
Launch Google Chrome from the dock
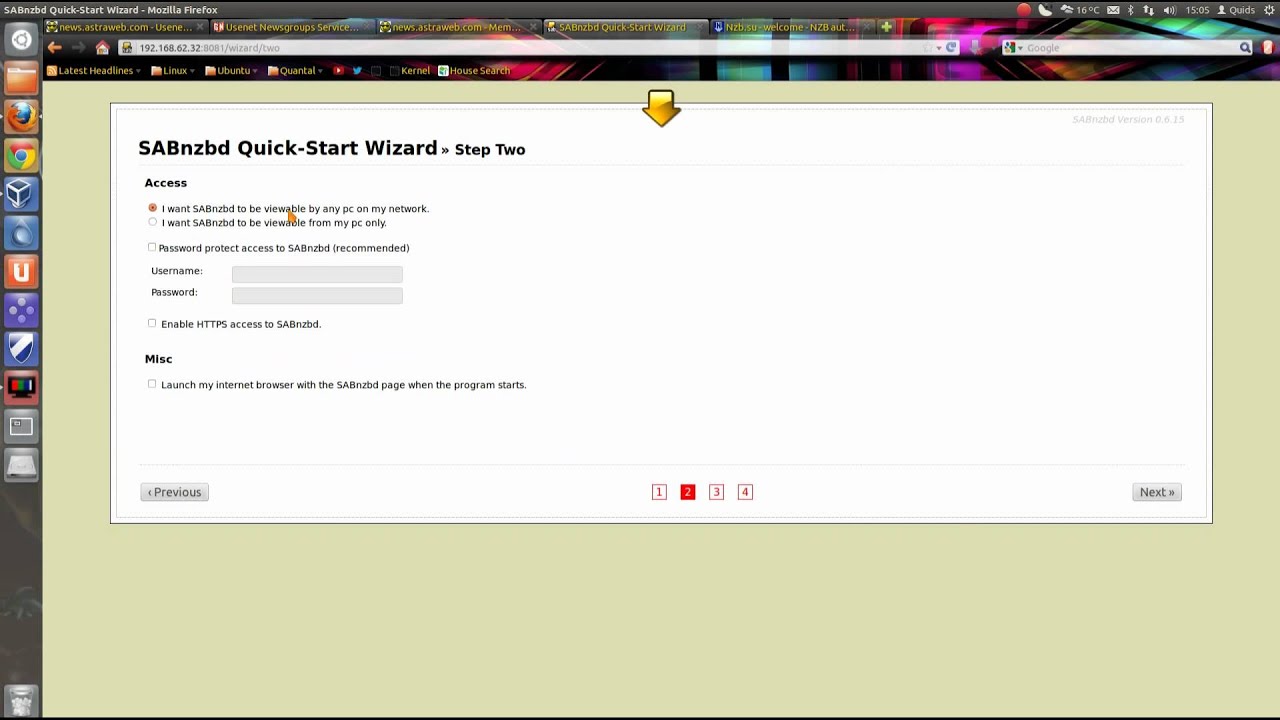21,156
